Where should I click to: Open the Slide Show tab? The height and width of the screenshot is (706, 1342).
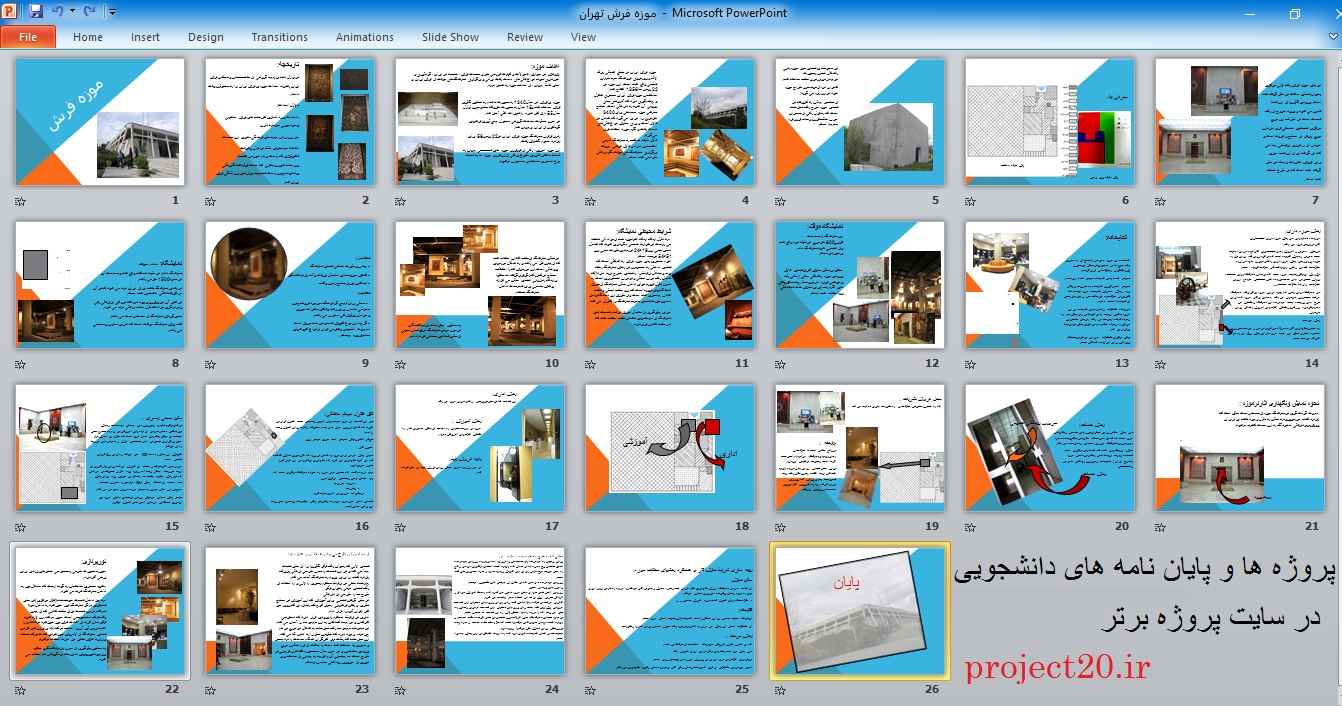click(450, 37)
